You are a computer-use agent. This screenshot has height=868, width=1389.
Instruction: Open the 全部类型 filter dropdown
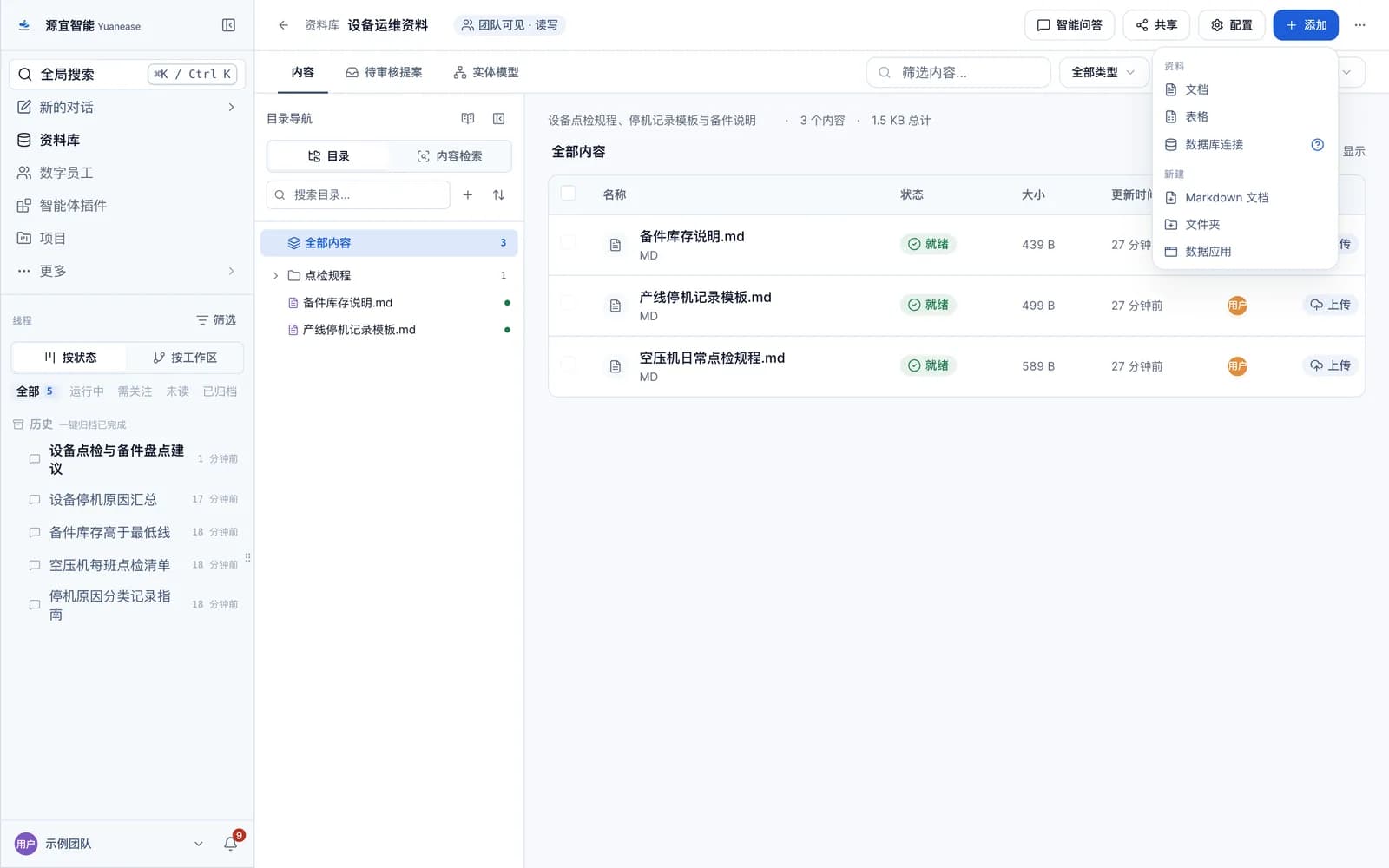pyautogui.click(x=1103, y=72)
